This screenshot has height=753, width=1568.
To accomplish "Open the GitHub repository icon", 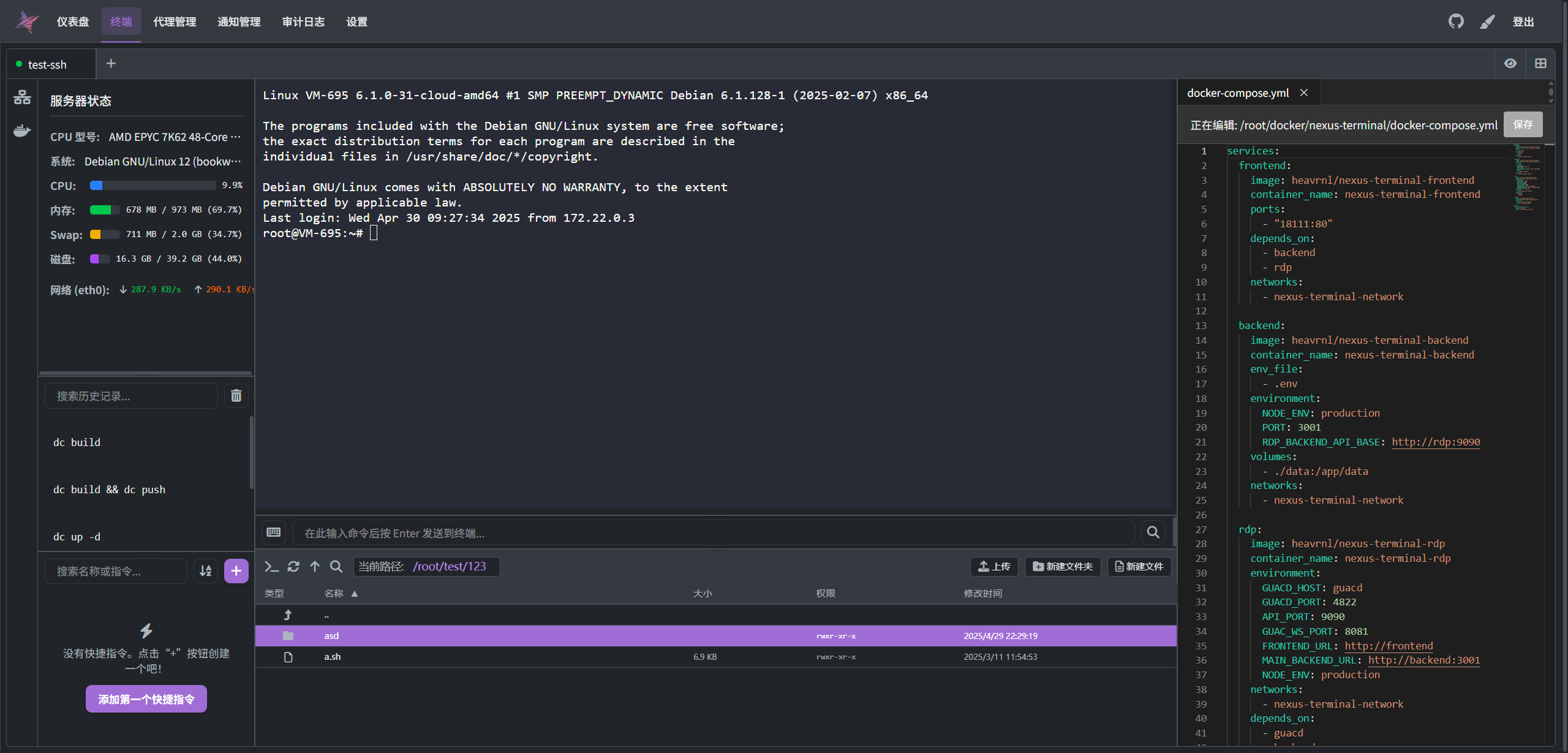I will (x=1455, y=21).
